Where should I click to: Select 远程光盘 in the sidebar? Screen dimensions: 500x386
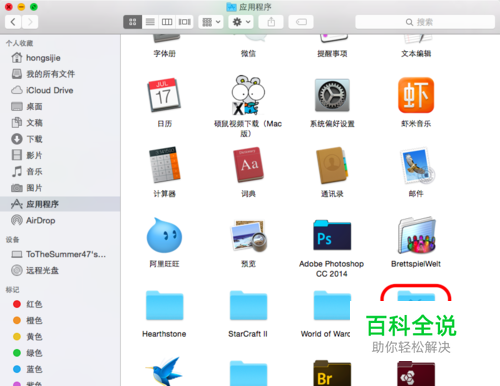[x=60, y=270]
